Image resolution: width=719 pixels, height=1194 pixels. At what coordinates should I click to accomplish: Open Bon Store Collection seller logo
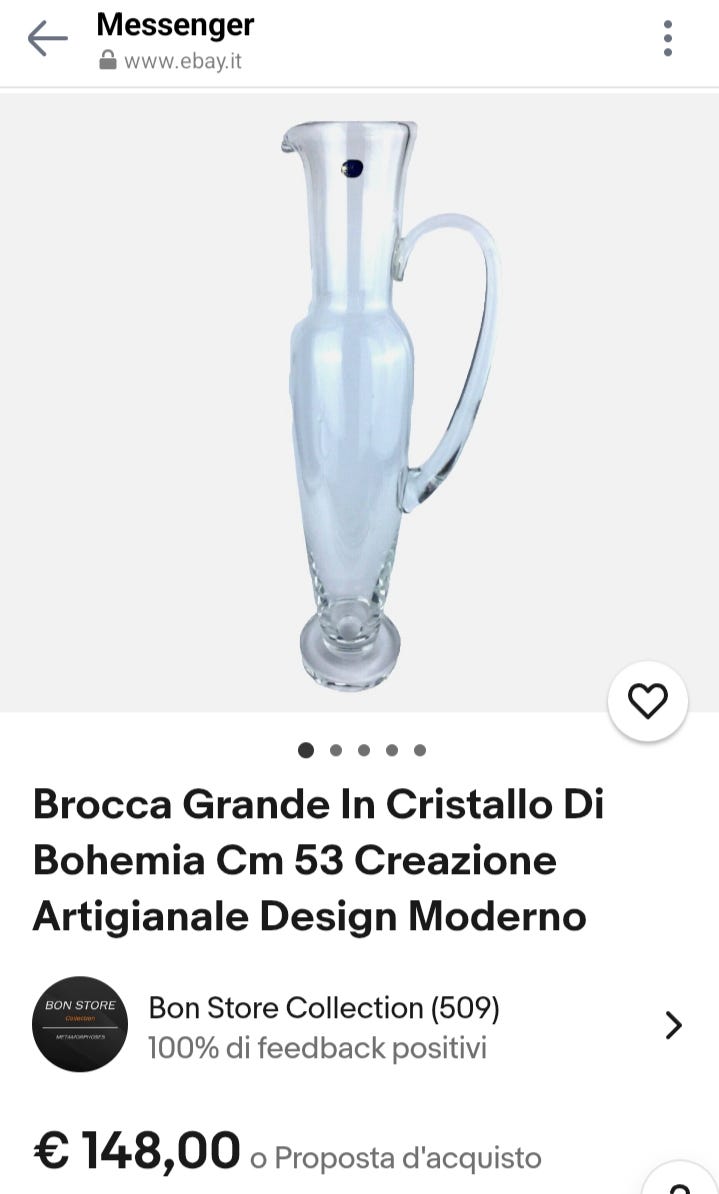click(80, 1024)
